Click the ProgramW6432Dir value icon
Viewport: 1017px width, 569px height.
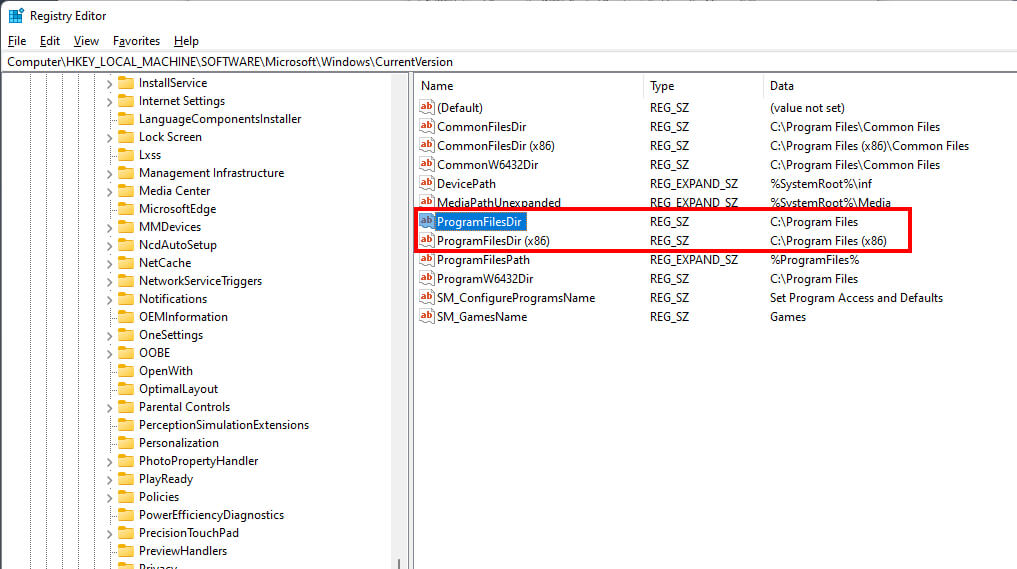tap(426, 278)
